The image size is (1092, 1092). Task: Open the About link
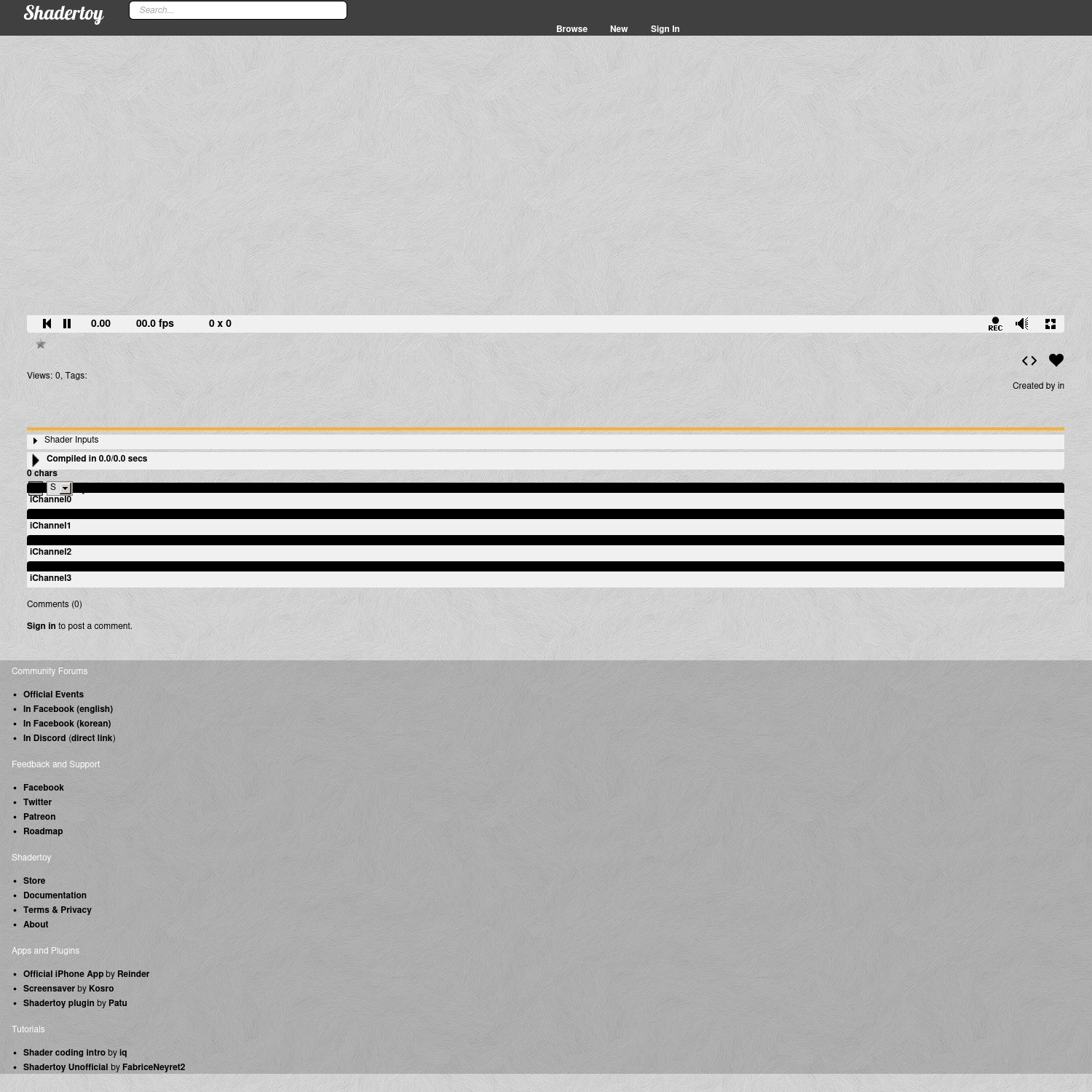click(36, 925)
